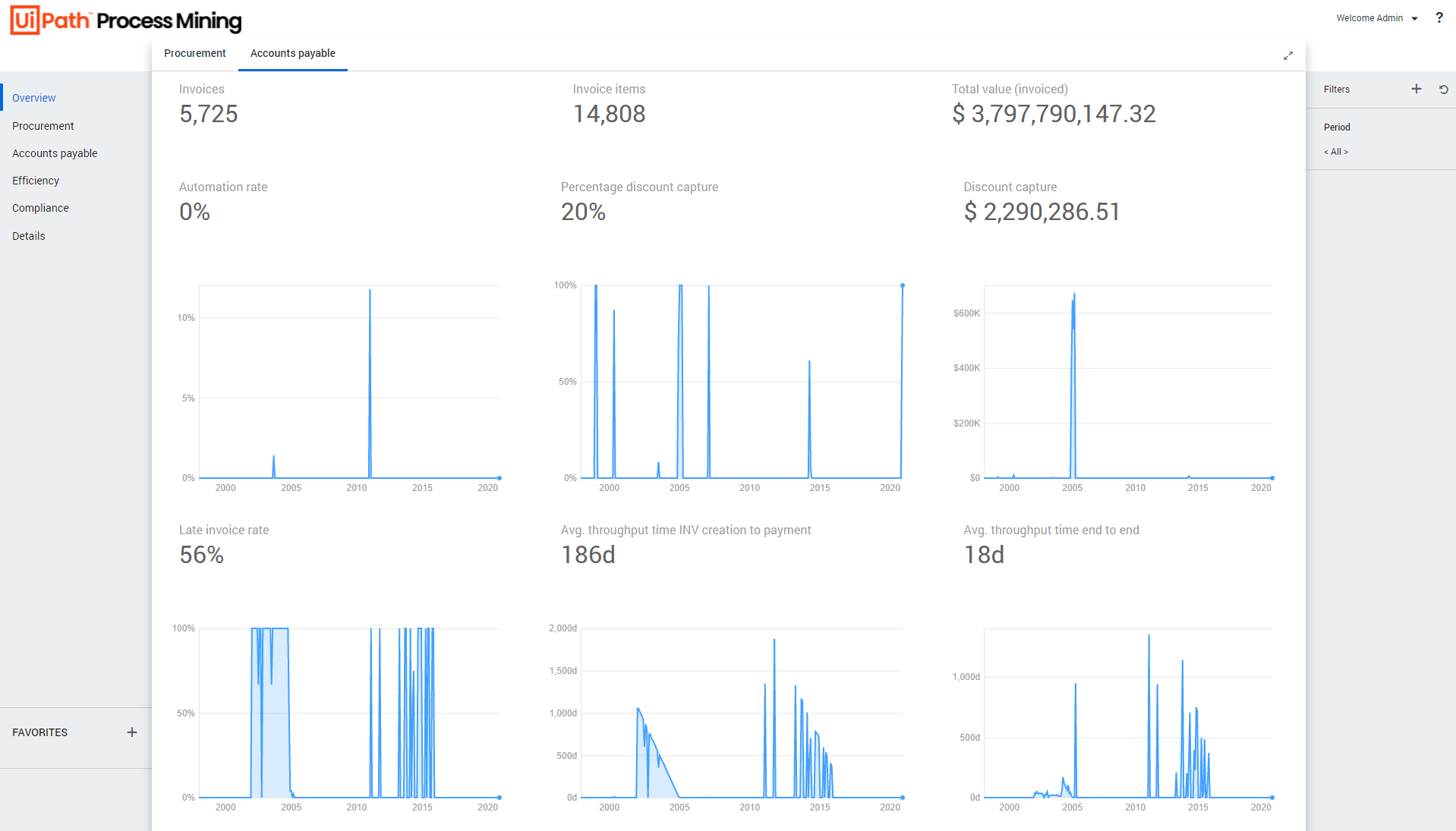Add a favorite with the plus icon

(132, 732)
